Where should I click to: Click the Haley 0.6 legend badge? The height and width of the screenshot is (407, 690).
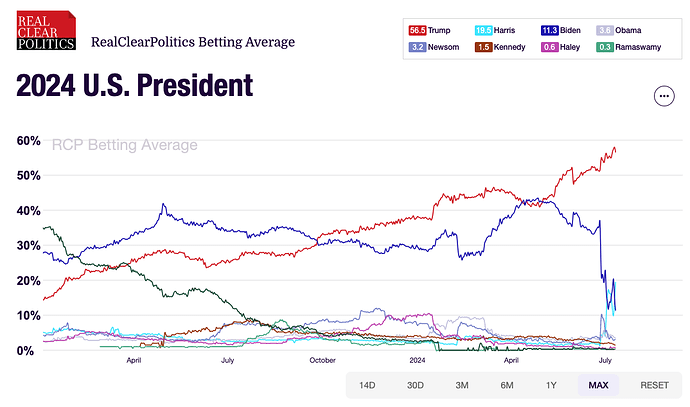[x=550, y=47]
